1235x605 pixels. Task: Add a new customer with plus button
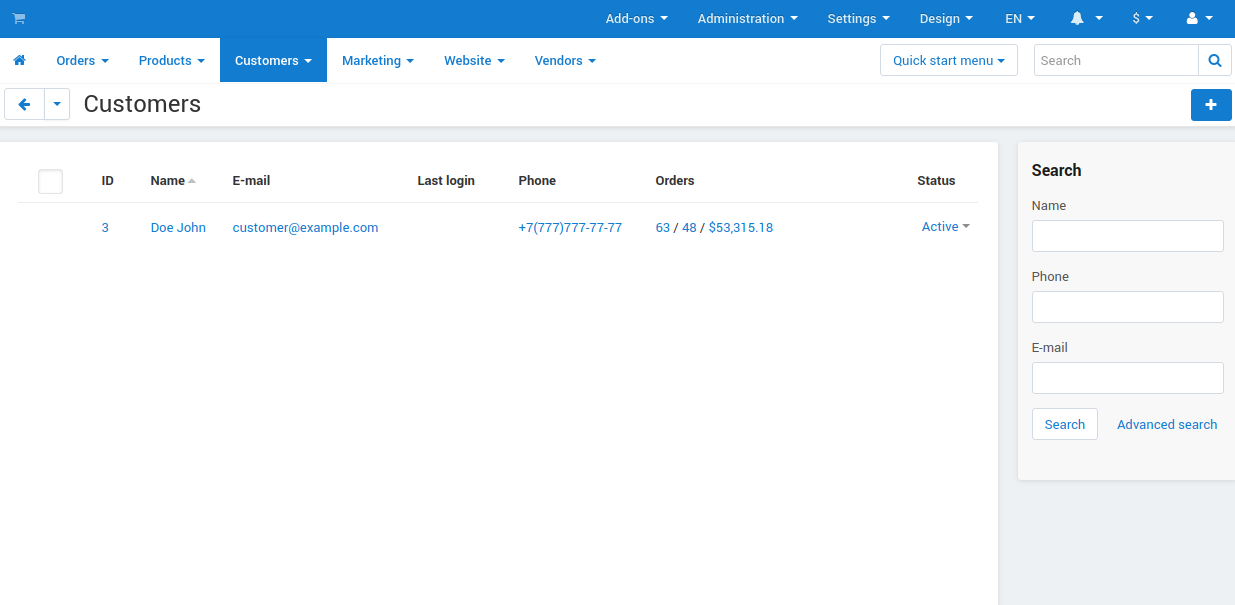coord(1211,105)
